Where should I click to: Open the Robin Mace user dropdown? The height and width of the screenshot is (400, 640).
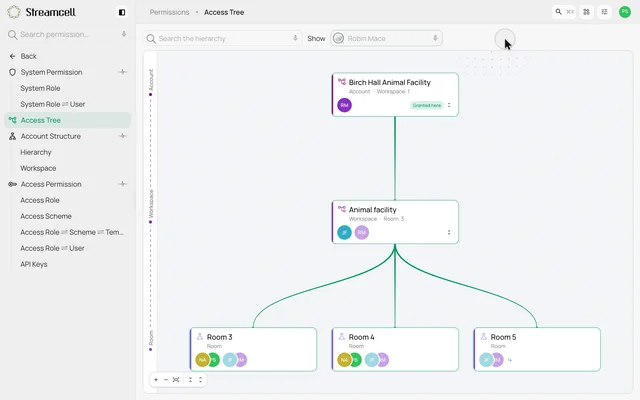pos(386,38)
